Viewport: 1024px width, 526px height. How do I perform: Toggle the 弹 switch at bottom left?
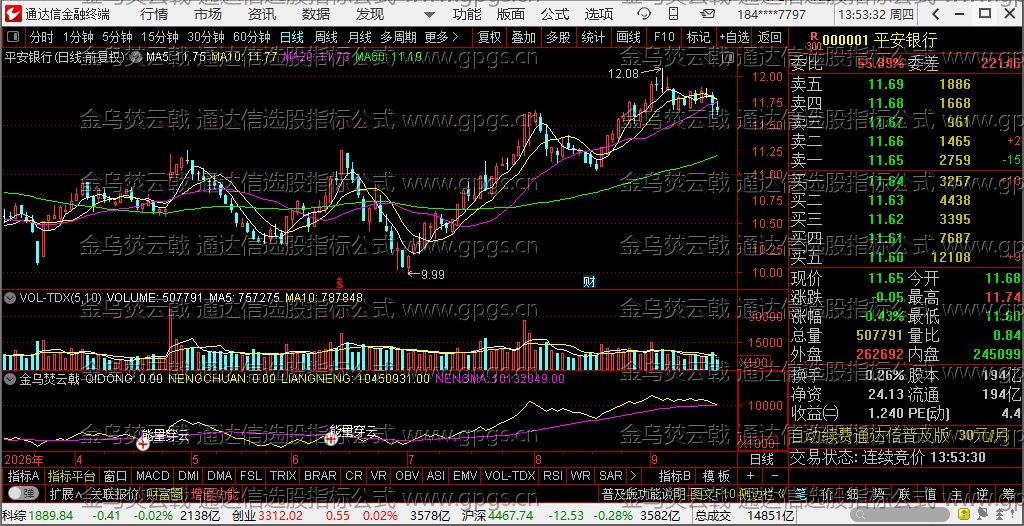22,493
